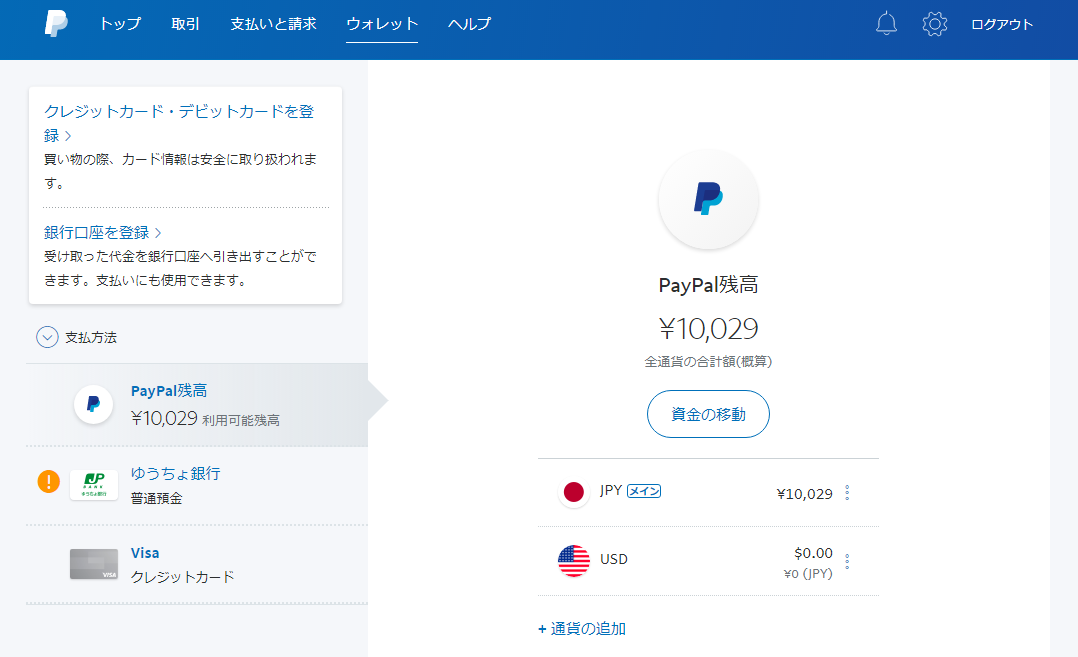Image resolution: width=1078 pixels, height=657 pixels.
Task: Click the large PayPal balance logo
Action: click(x=708, y=200)
